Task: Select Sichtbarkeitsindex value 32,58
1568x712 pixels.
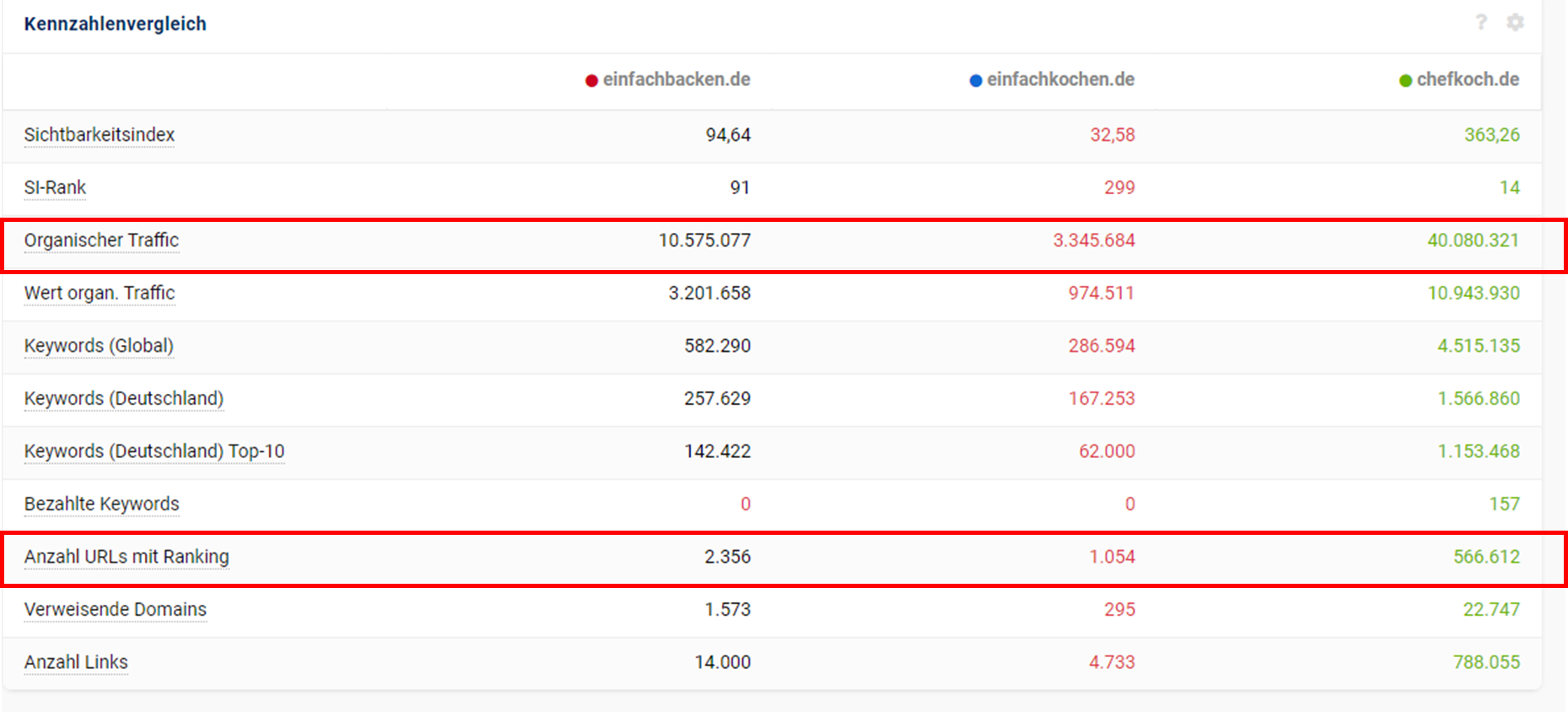Action: 1113,135
